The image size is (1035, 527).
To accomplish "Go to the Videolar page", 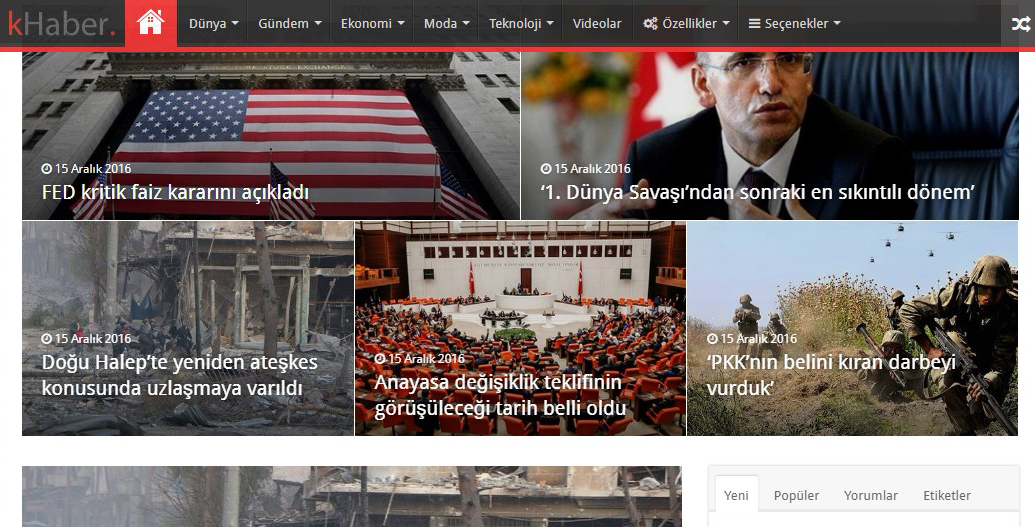I will click(597, 24).
